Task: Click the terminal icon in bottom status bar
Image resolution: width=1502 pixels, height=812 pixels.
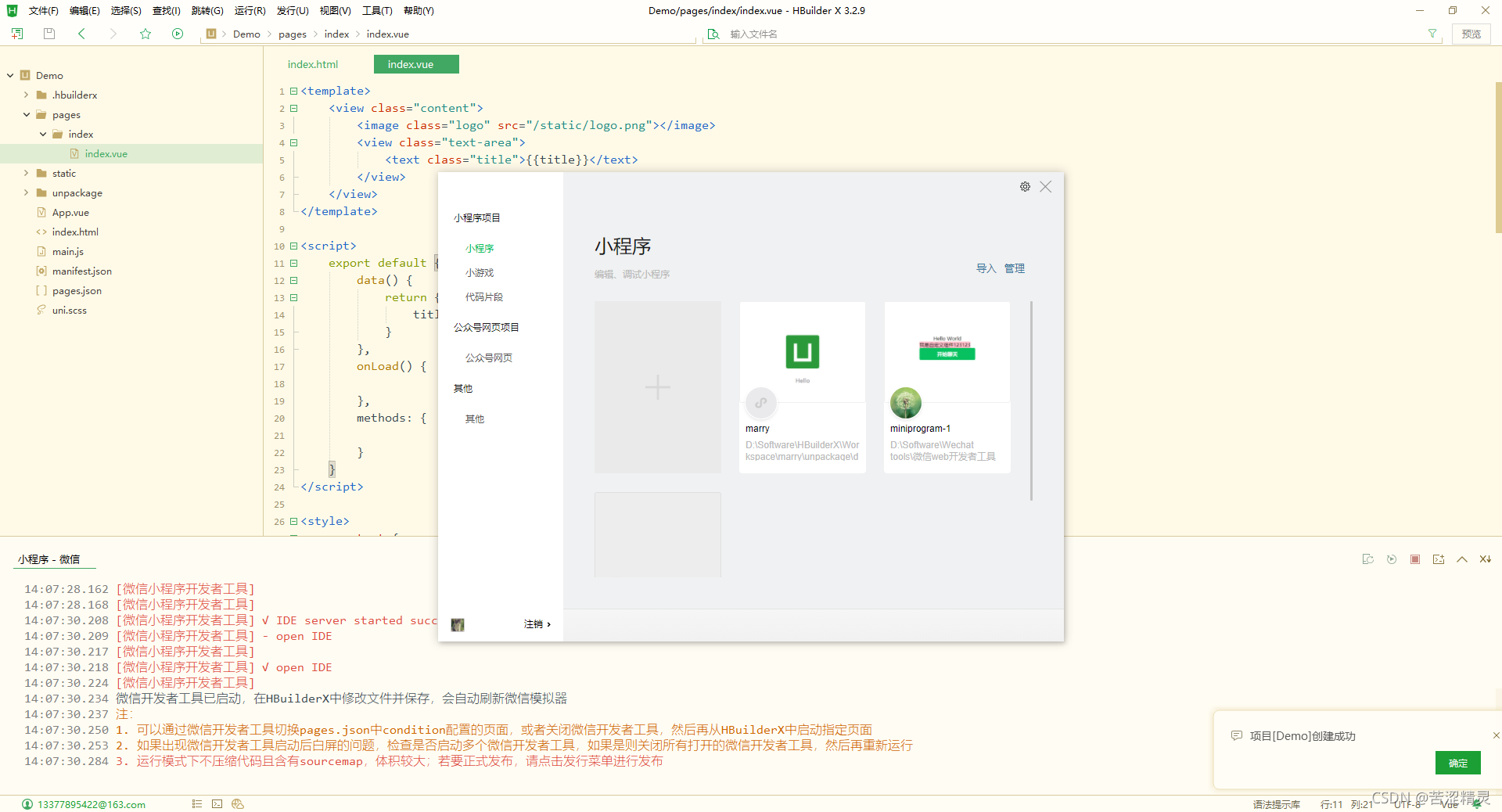Action: click(217, 804)
